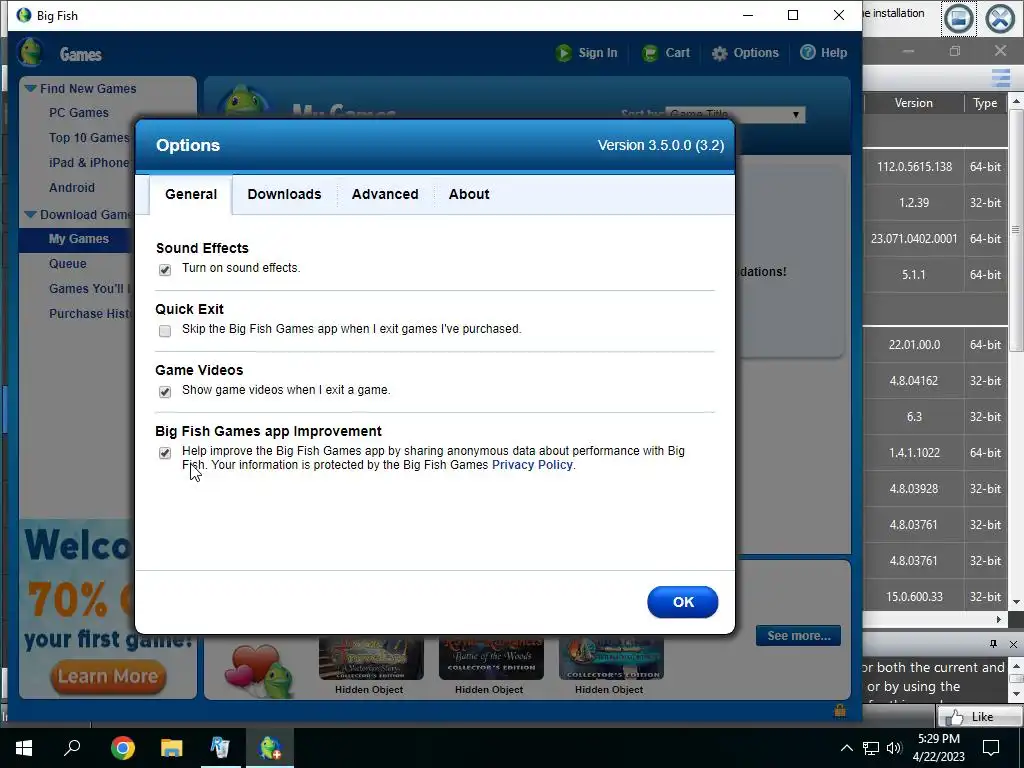Click the taskbar search magnifier
Image resolution: width=1024 pixels, height=768 pixels.
[72, 746]
